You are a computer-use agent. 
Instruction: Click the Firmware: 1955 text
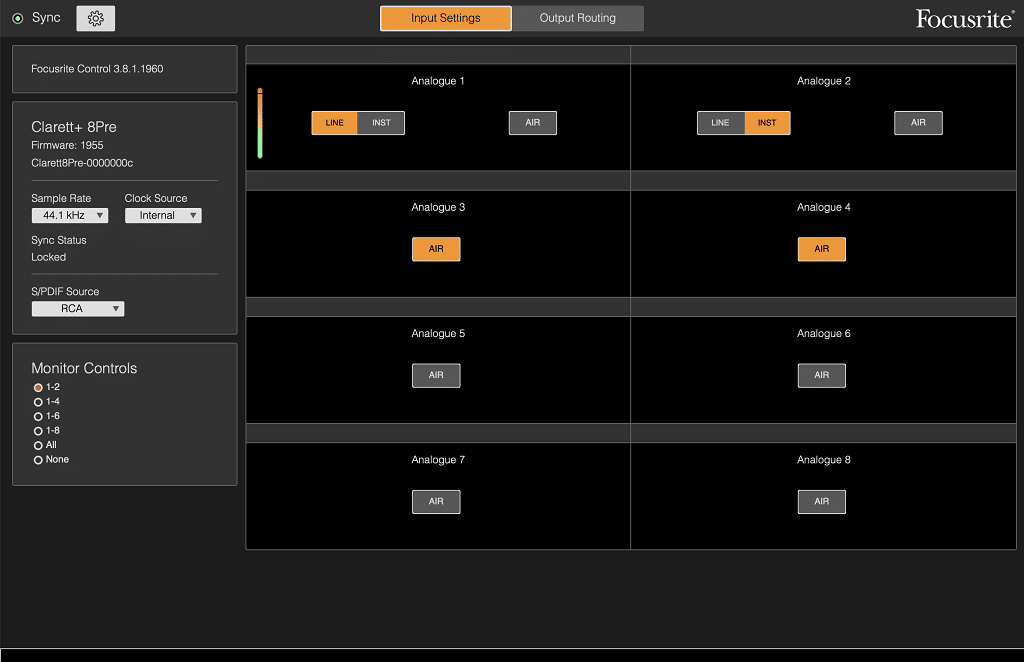pyautogui.click(x=67, y=145)
